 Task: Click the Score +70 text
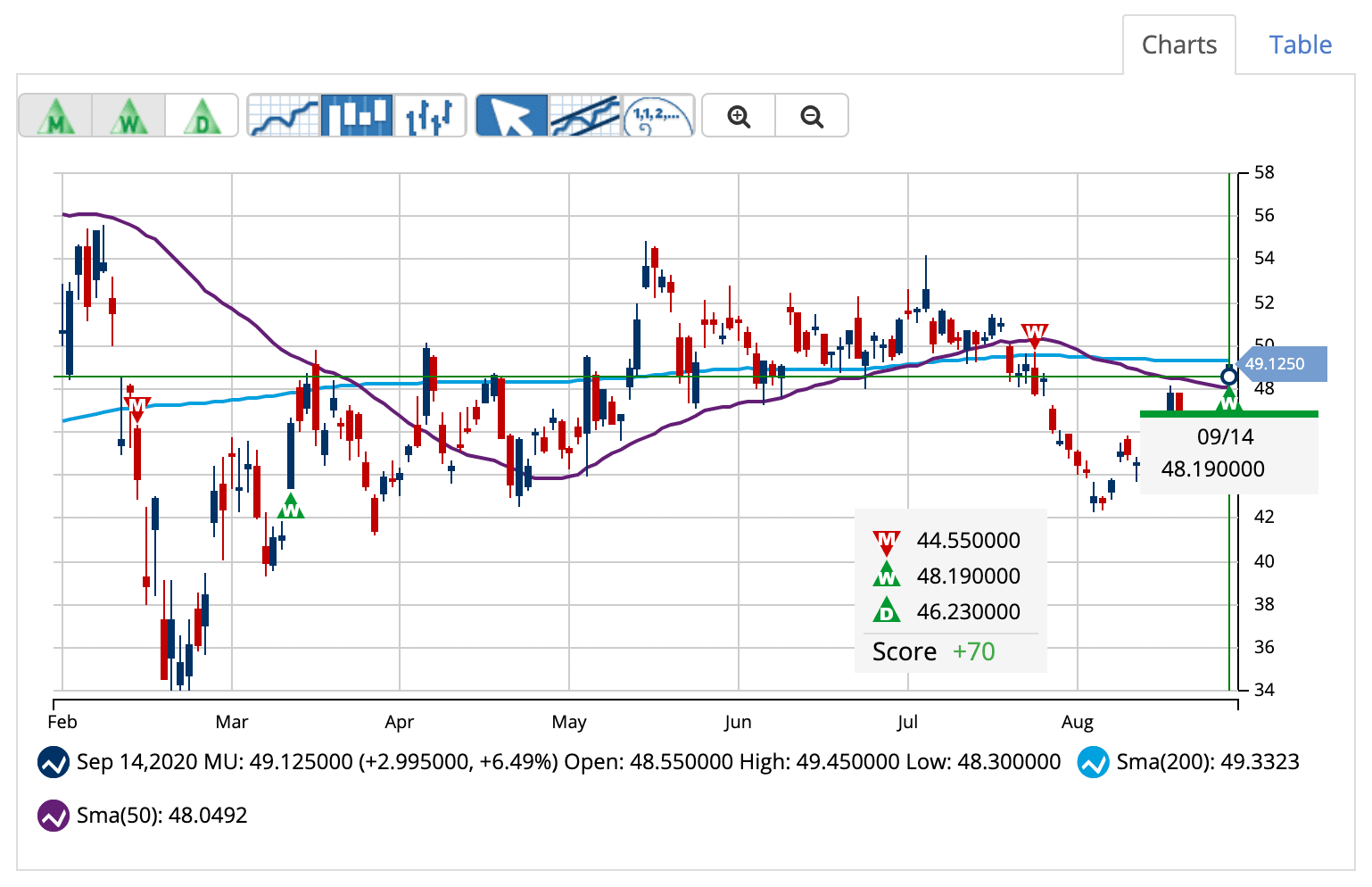(933, 651)
